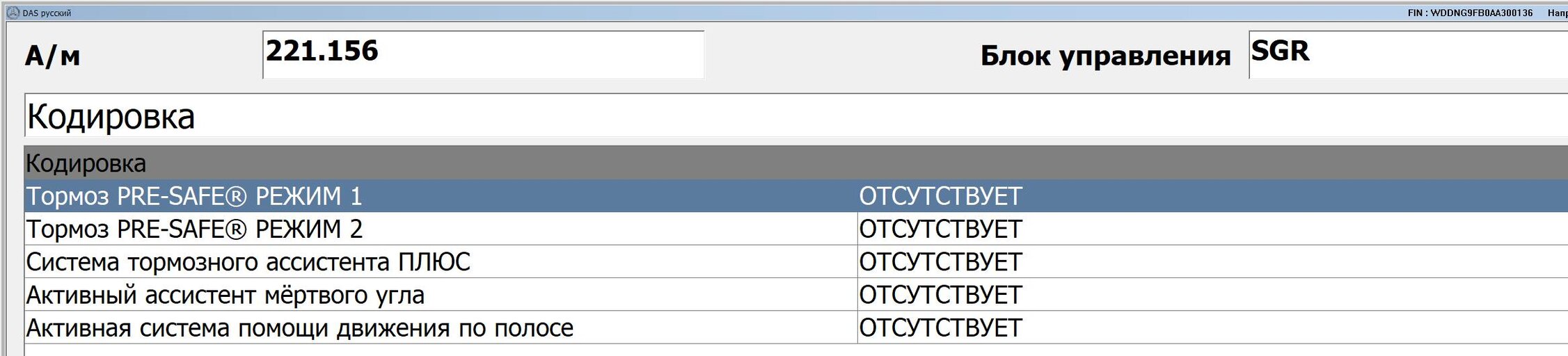Open ОТСУТСТВУЕТ value for PRE-SAFE РЕЖИМ 2

940,229
